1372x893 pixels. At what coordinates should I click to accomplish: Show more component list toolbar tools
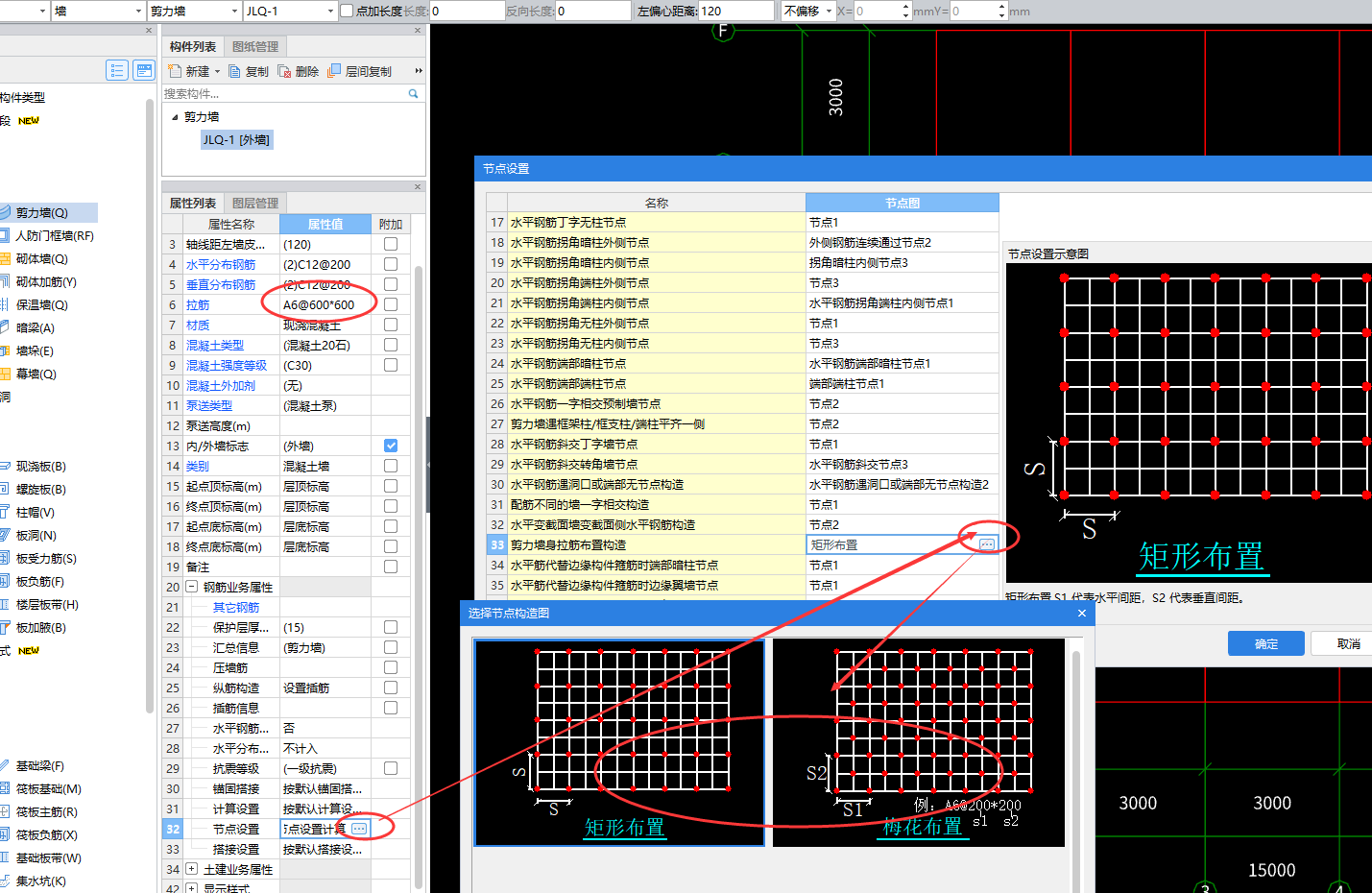click(419, 71)
